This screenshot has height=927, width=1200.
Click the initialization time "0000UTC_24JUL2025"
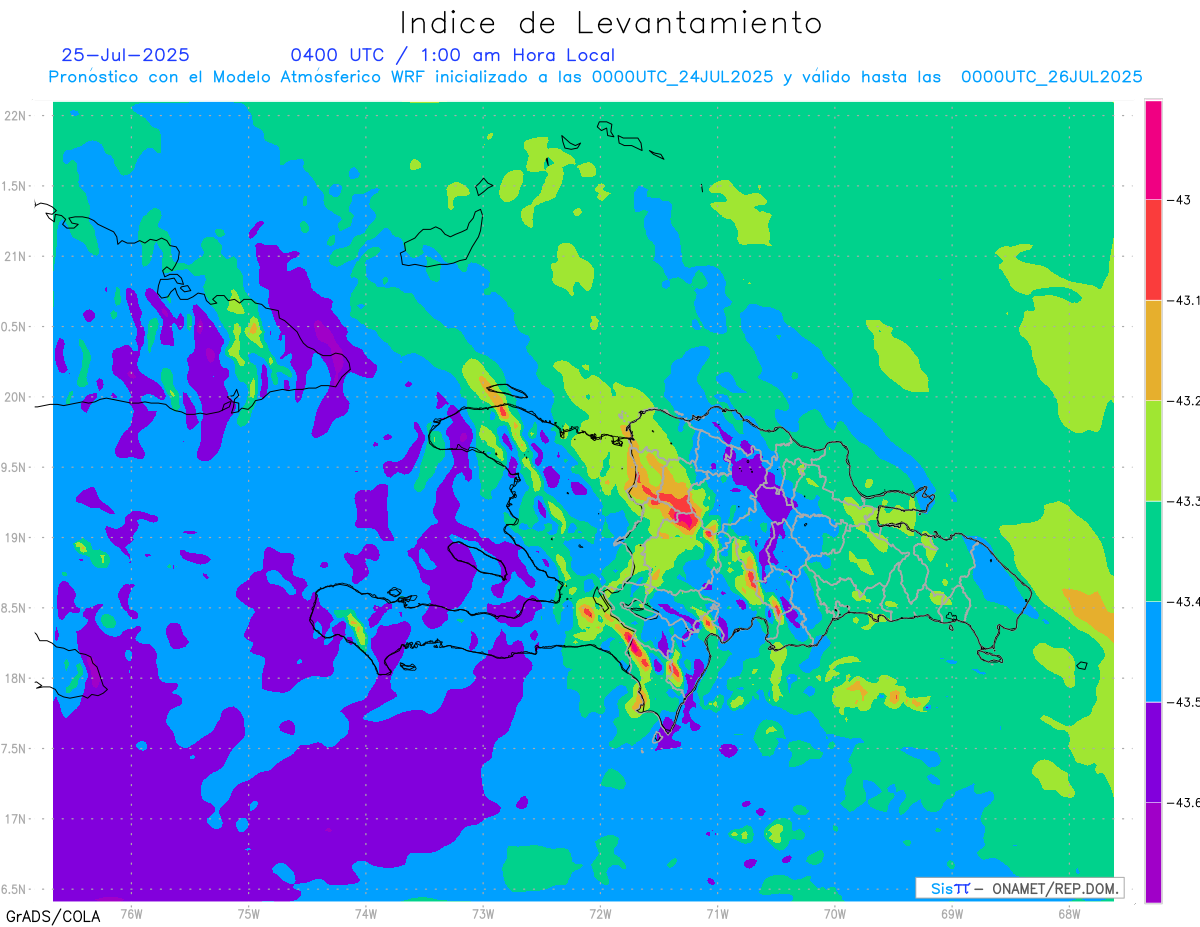[x=683, y=77]
